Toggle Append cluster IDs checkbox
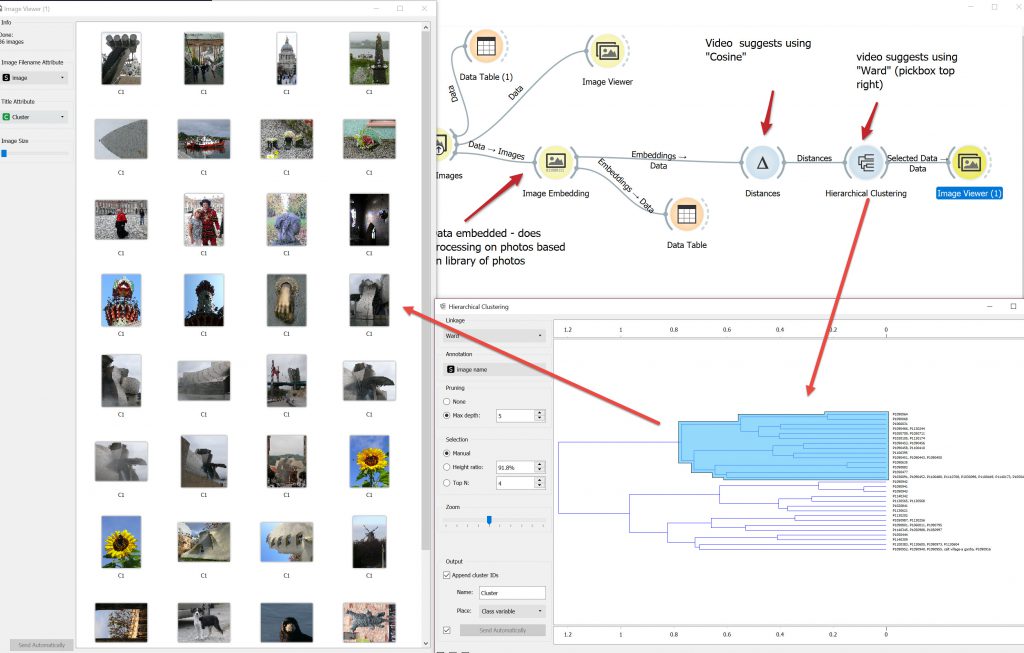 [447, 575]
